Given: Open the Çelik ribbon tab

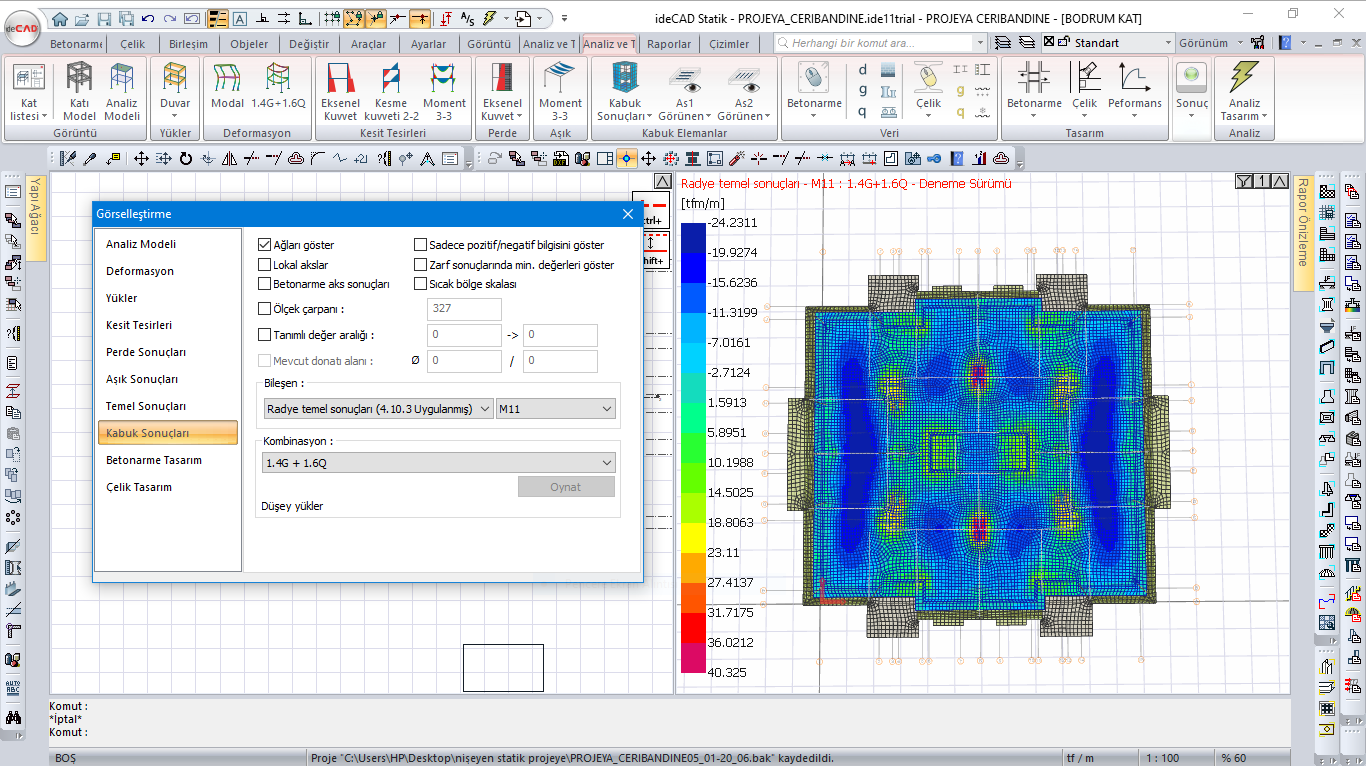Looking at the screenshot, I should 132,44.
